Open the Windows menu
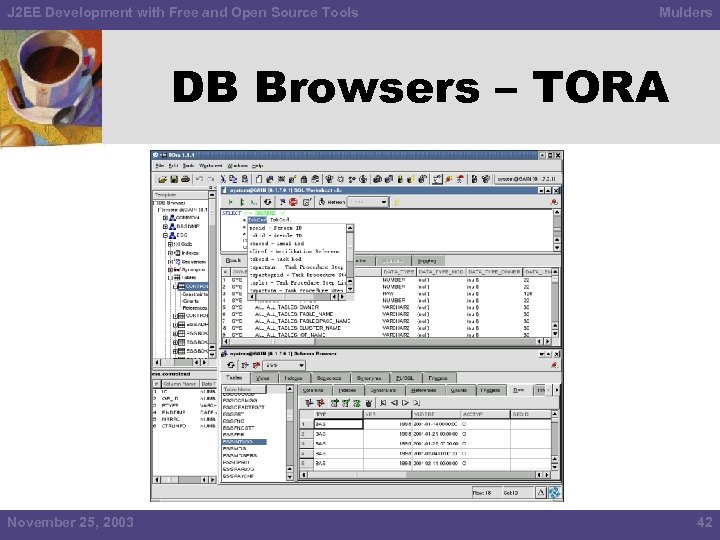This screenshot has width=720, height=540. coord(237,165)
